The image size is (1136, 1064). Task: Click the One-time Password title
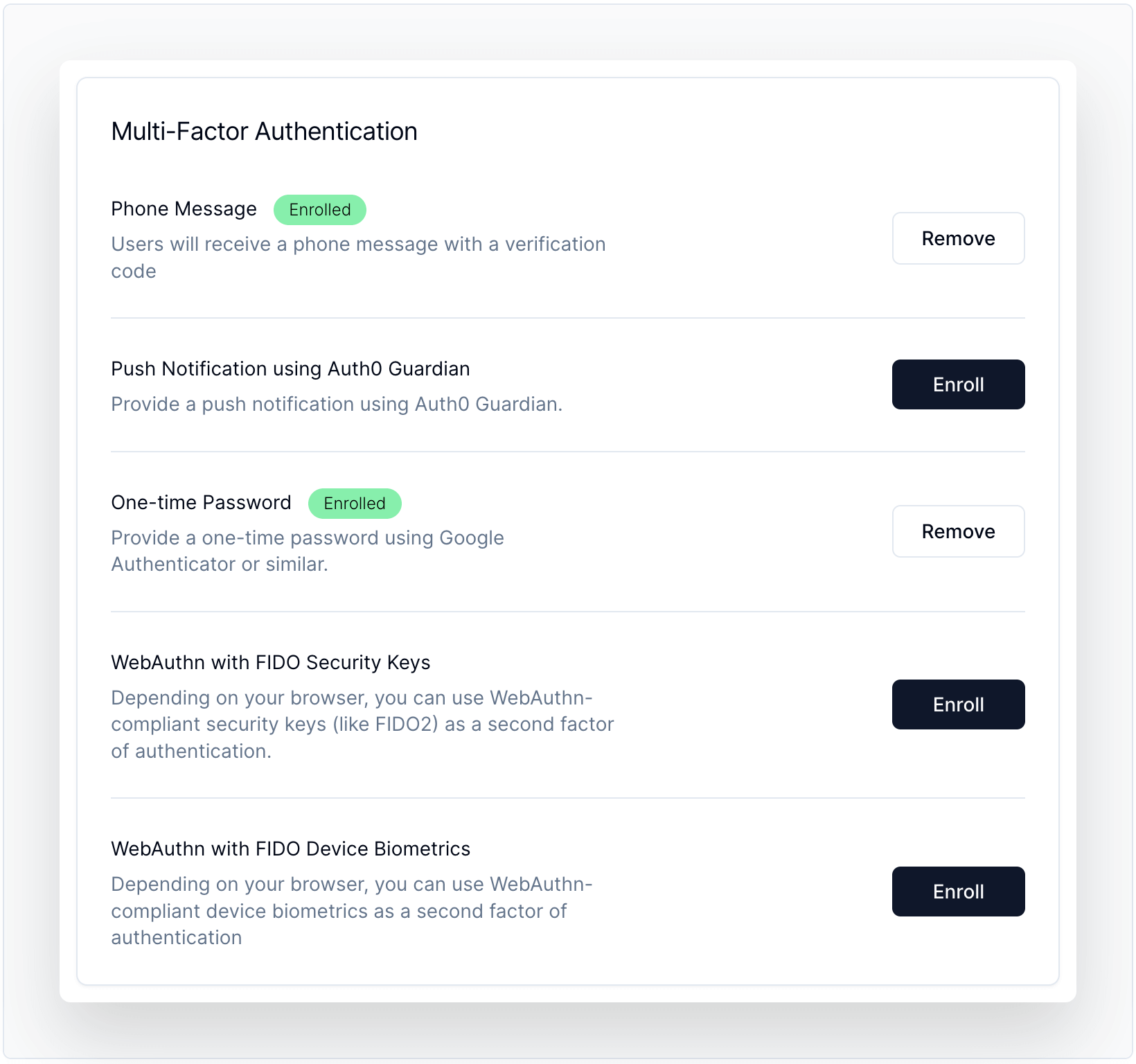point(201,503)
